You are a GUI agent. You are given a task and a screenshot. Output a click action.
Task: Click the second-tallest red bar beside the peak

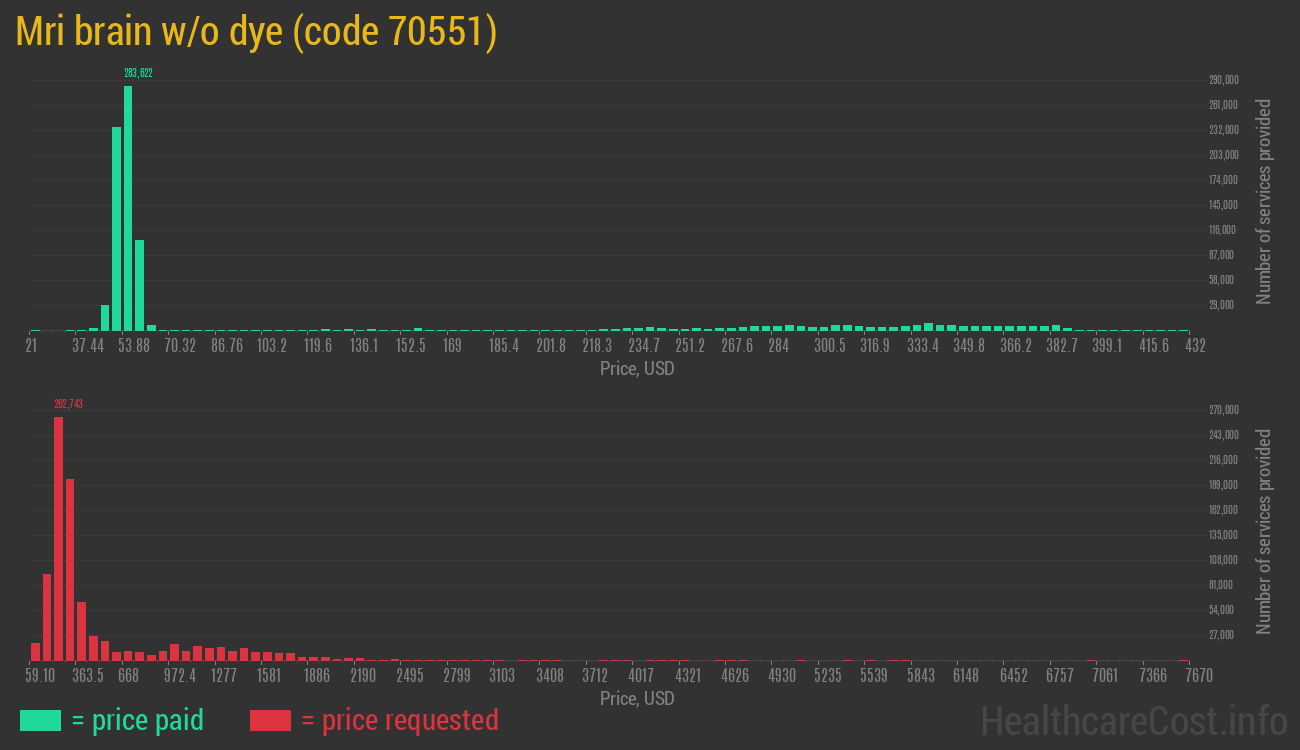coord(70,569)
